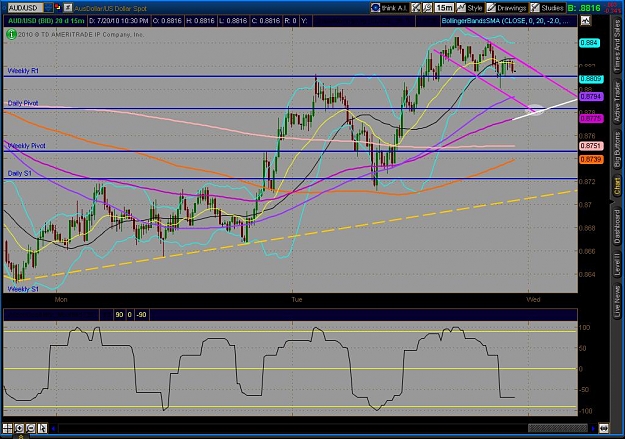Viewport: 625px width, 439px height.
Task: Click the orange 0.8739 price bubble
Action: pyautogui.click(x=591, y=159)
